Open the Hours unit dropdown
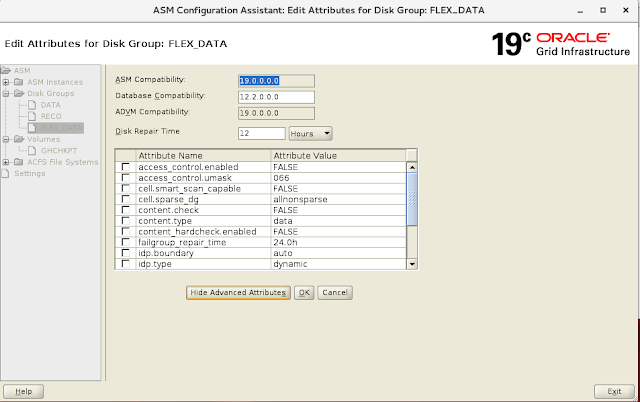 coord(311,133)
